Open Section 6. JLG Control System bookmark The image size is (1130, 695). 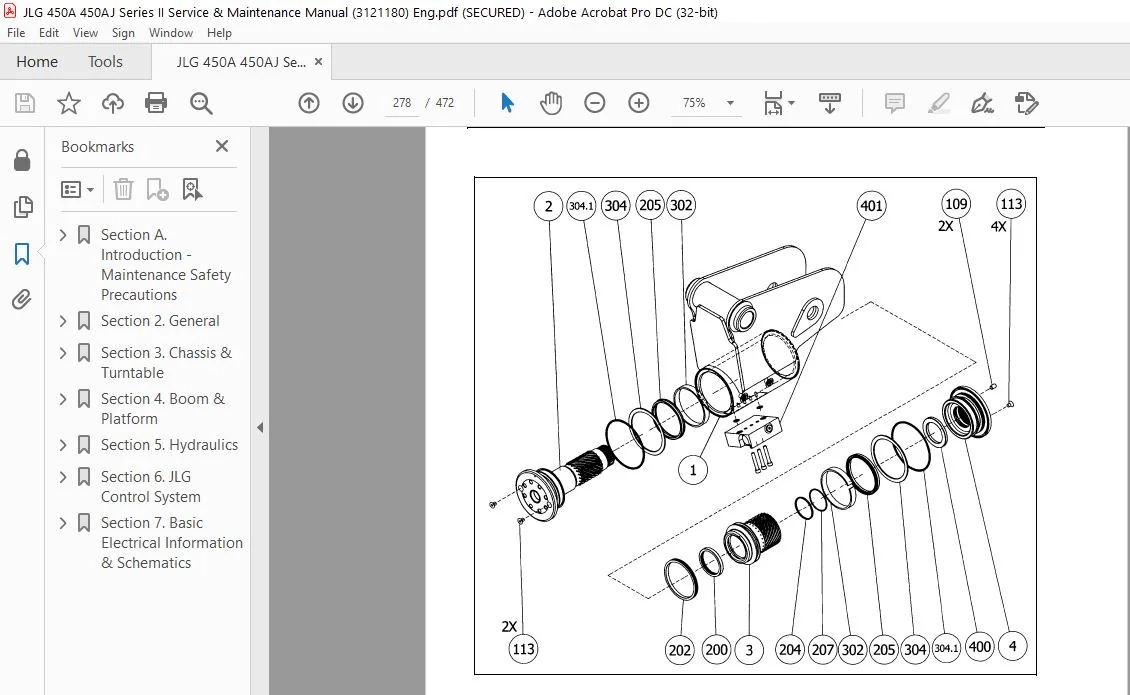(x=151, y=487)
